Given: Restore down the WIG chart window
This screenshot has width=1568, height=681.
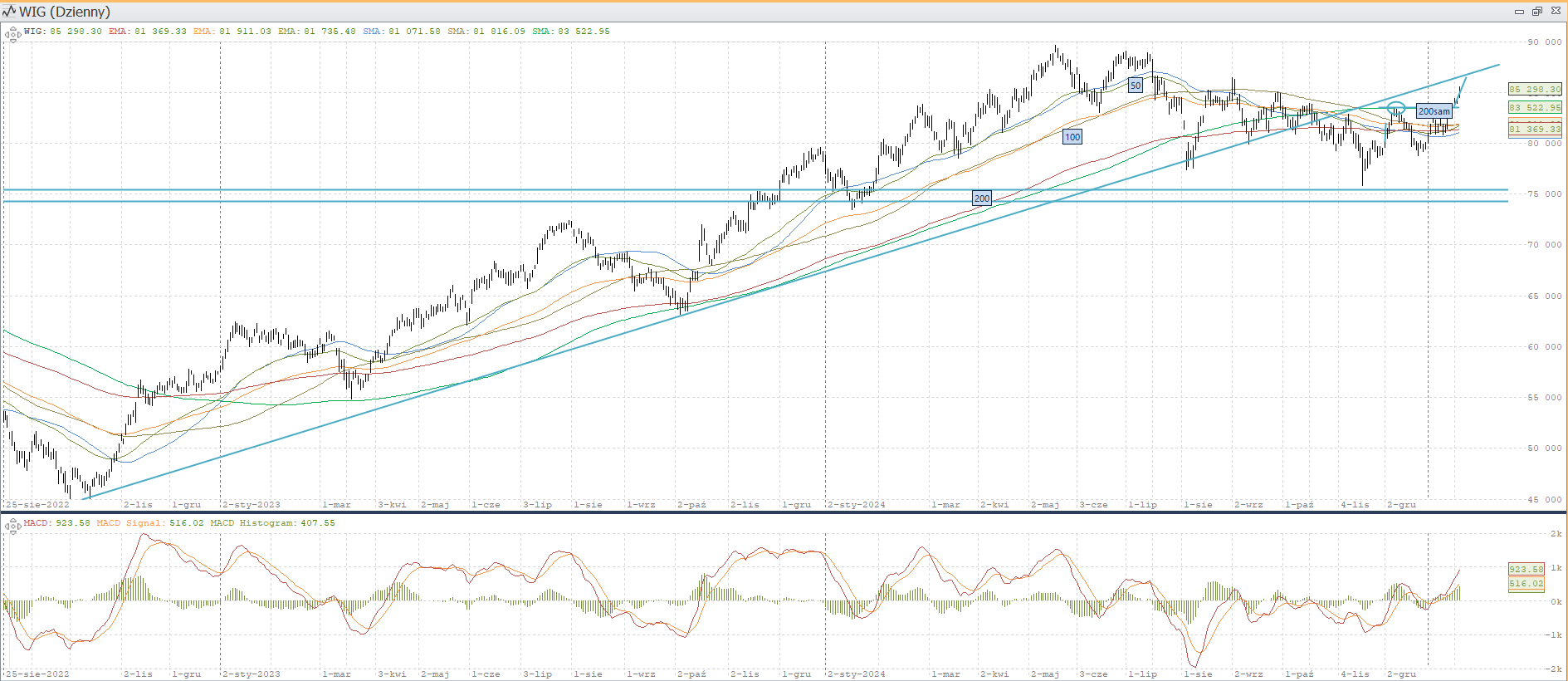Looking at the screenshot, I should [x=1536, y=12].
